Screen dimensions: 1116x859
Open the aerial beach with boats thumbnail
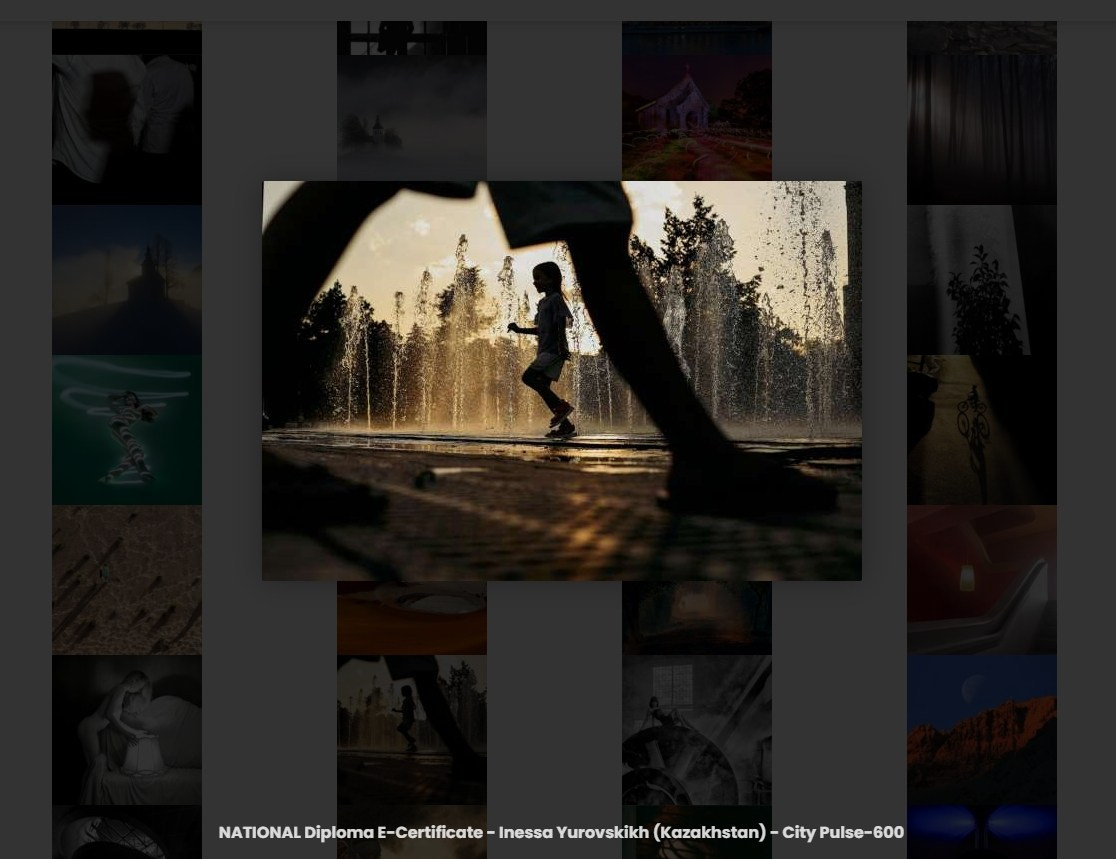[126, 579]
